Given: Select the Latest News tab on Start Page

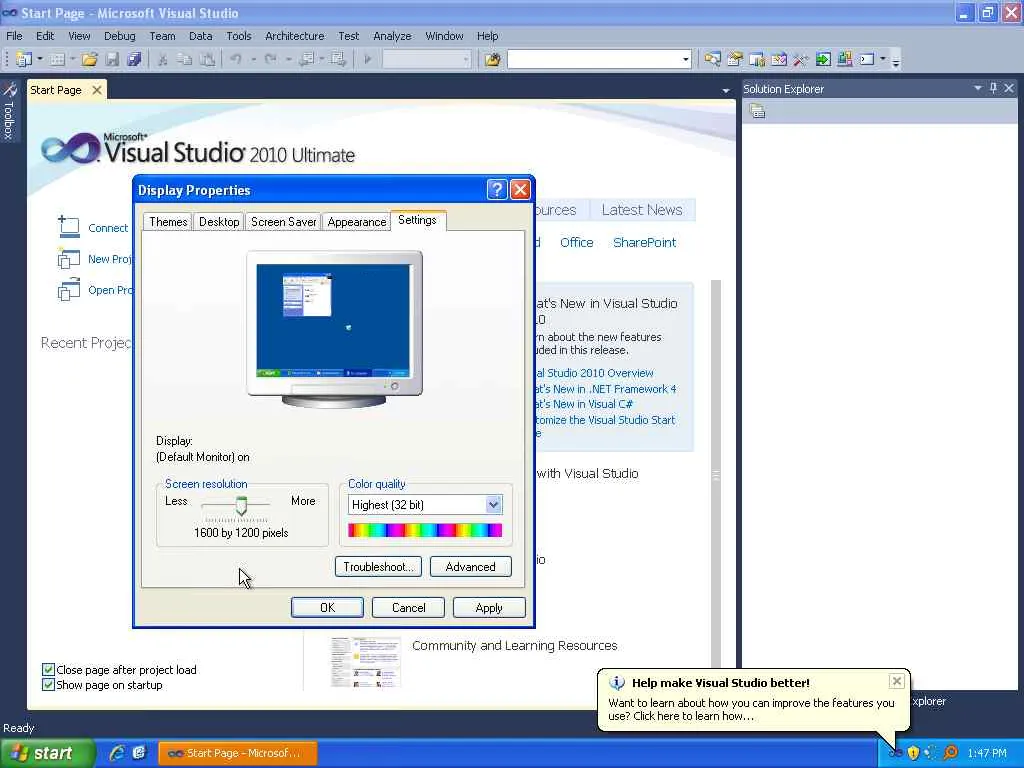Looking at the screenshot, I should (642, 210).
